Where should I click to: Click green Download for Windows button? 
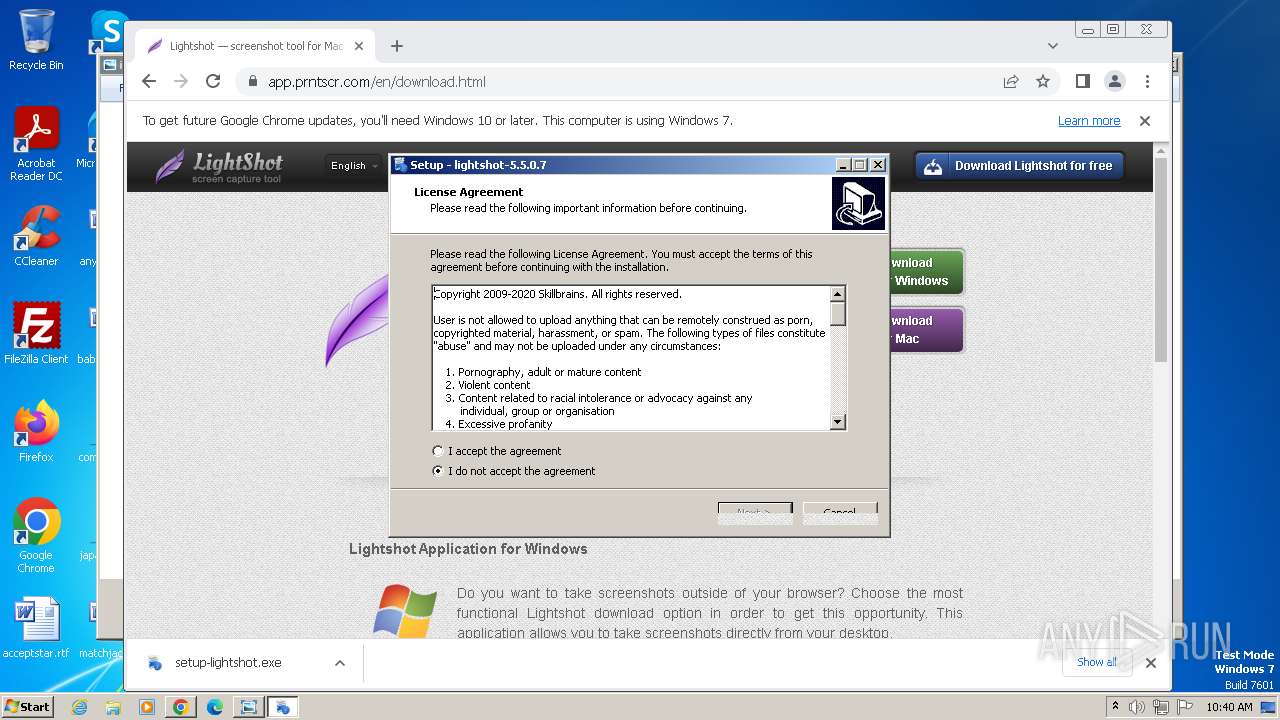(925, 272)
